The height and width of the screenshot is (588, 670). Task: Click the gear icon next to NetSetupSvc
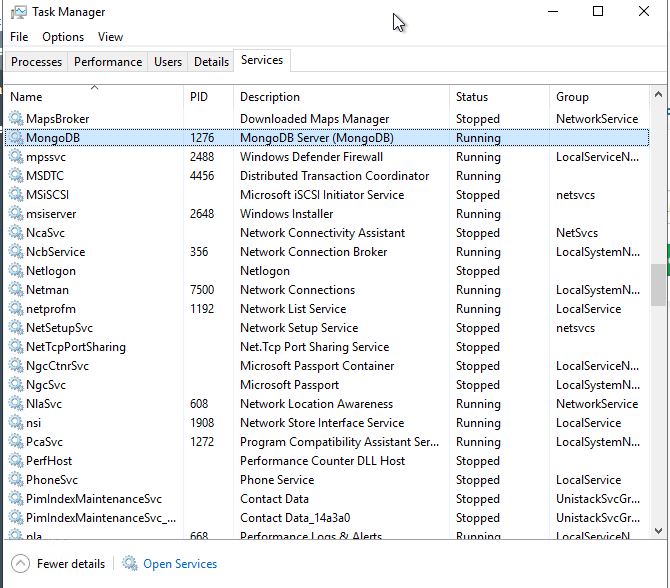click(16, 327)
